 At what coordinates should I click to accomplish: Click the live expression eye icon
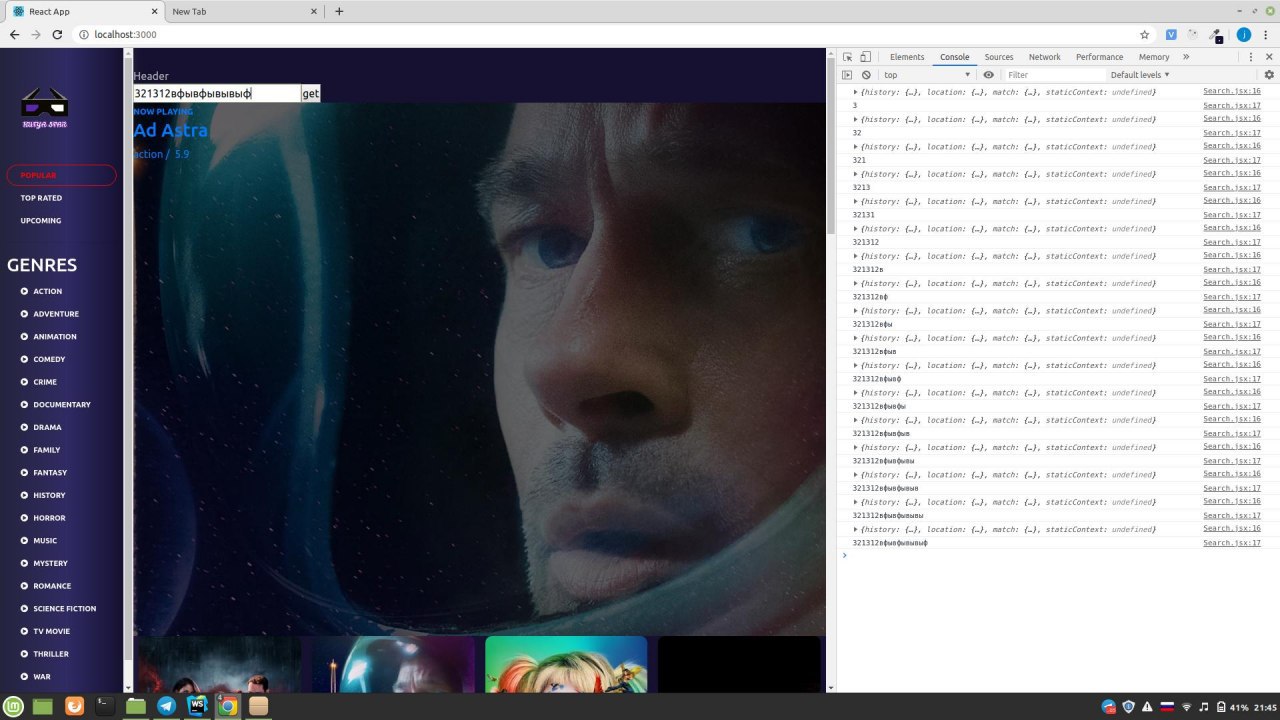tap(988, 75)
